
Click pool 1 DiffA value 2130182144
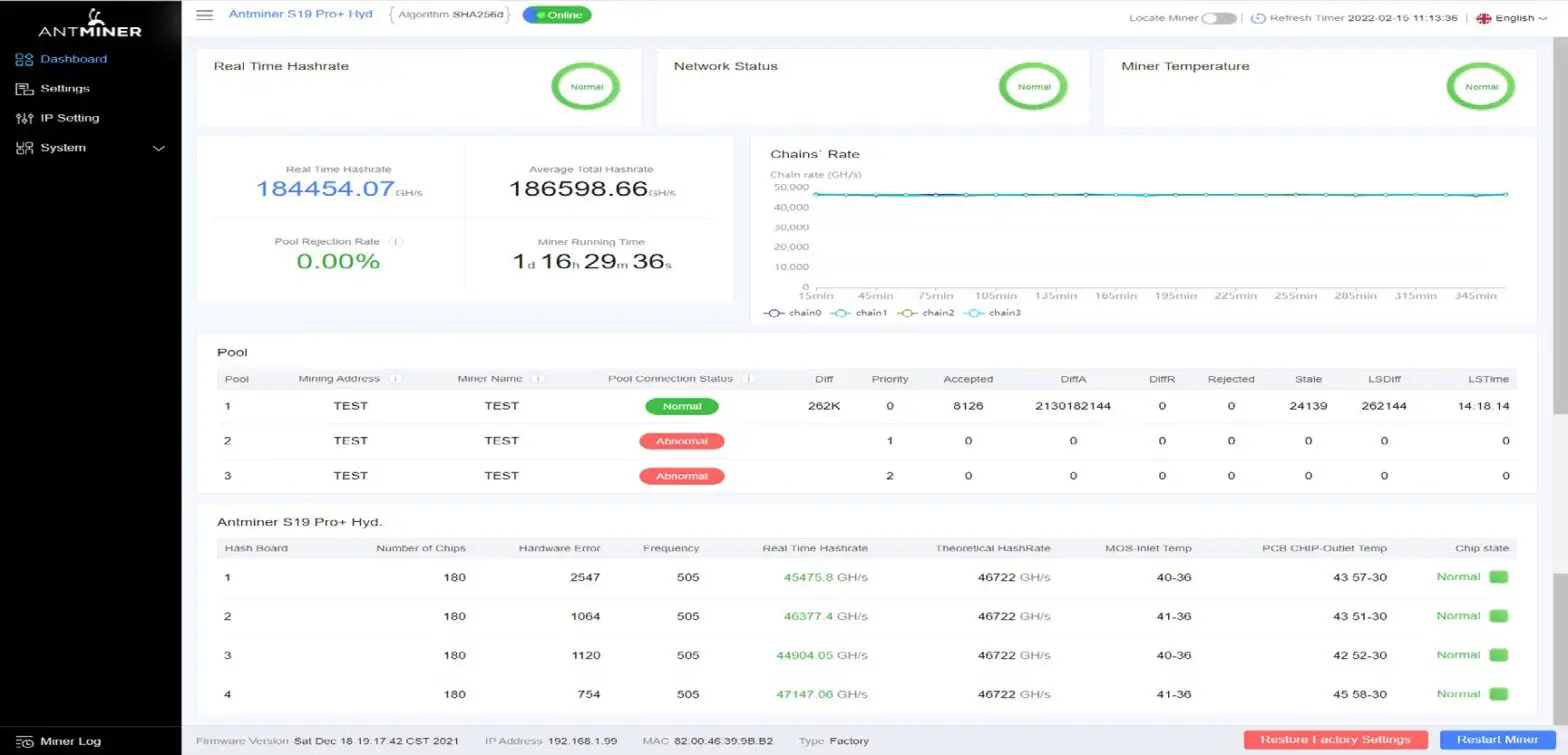click(1072, 406)
